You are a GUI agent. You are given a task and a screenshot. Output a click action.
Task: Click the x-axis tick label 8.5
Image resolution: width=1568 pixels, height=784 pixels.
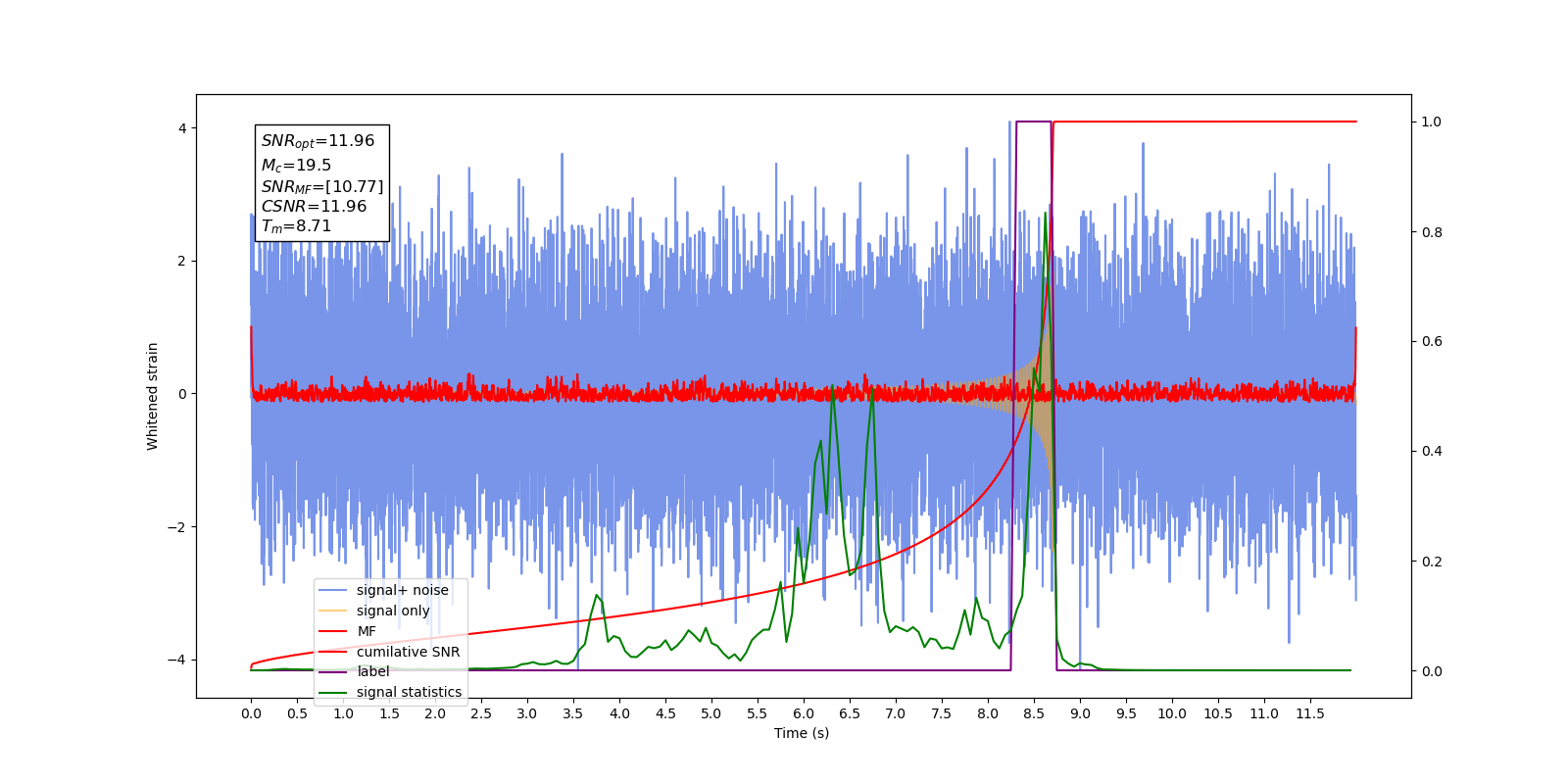(x=1034, y=713)
